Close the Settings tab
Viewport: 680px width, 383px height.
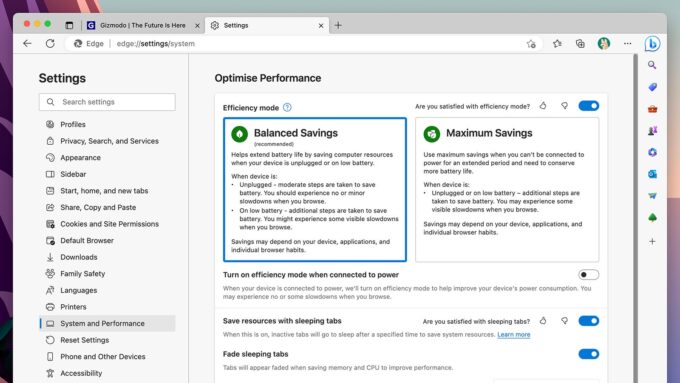point(321,26)
